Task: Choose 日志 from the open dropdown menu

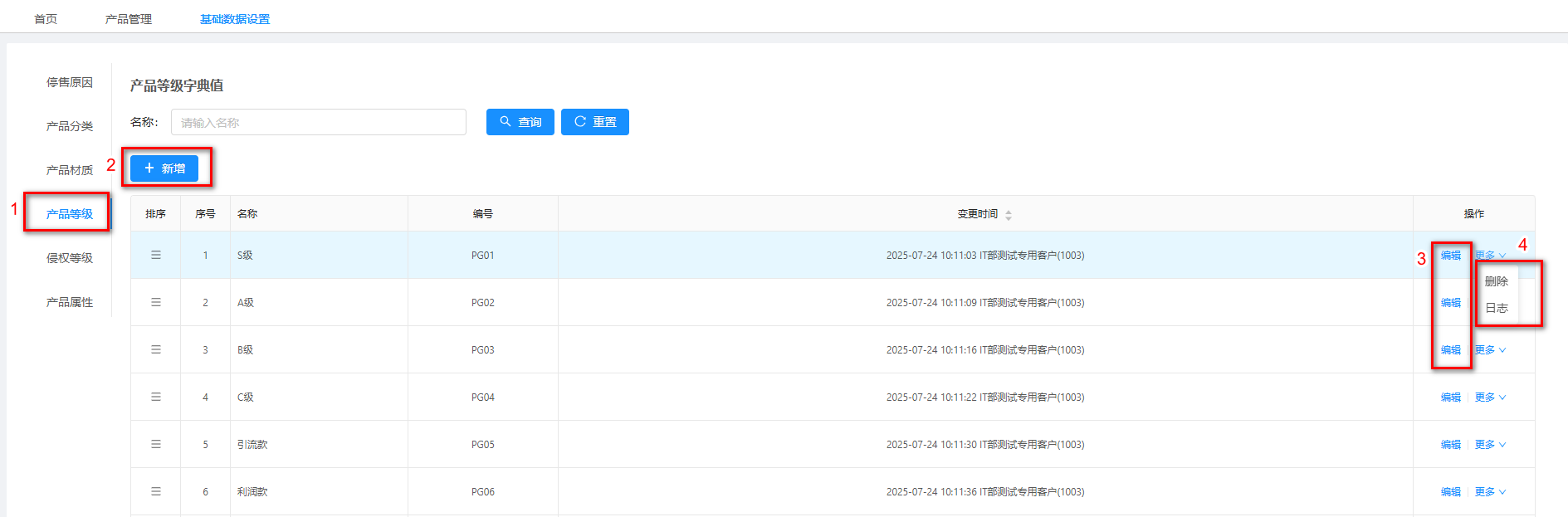Action: (1496, 308)
